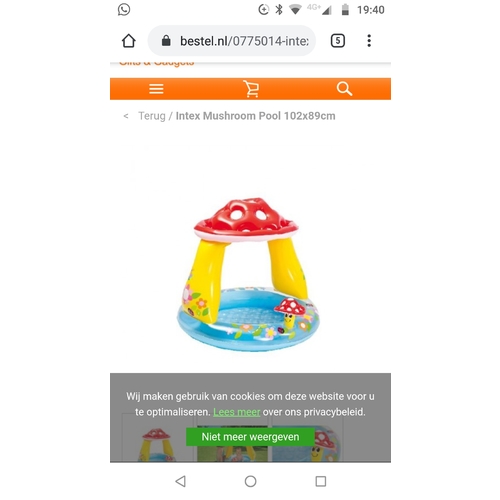Click the back chevron beside Terug
500x500 pixels.
pyautogui.click(x=126, y=116)
